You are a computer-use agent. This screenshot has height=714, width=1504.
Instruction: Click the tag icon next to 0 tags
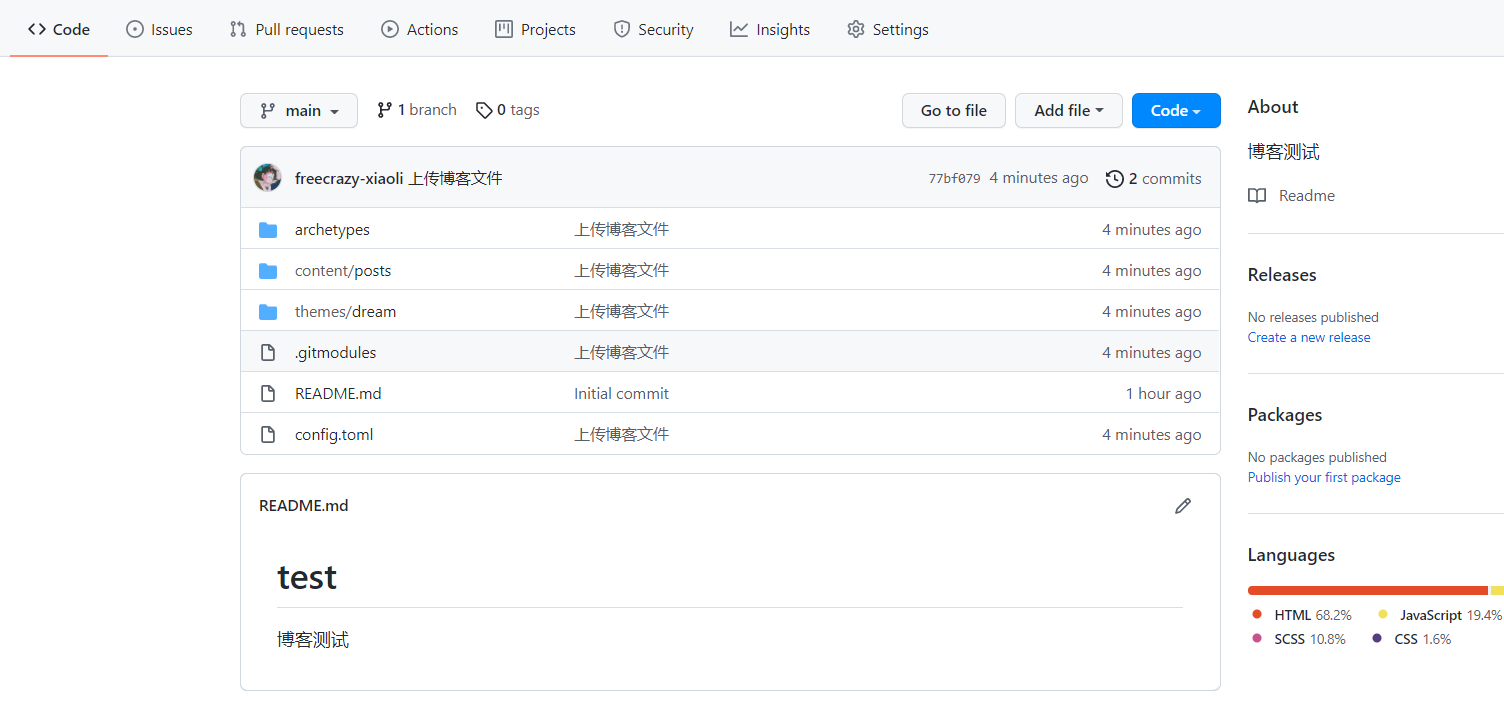[484, 110]
